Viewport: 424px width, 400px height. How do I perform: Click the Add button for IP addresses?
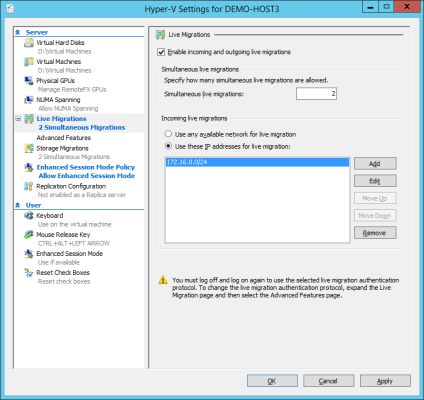pos(375,164)
